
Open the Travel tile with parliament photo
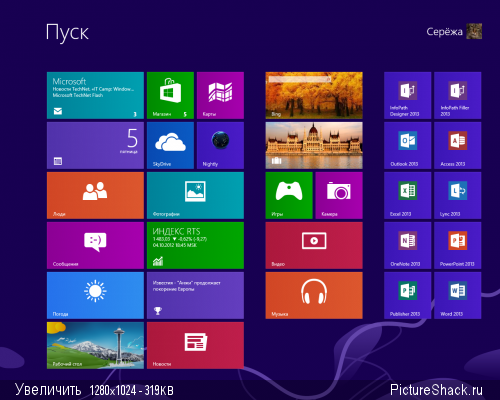314,145
